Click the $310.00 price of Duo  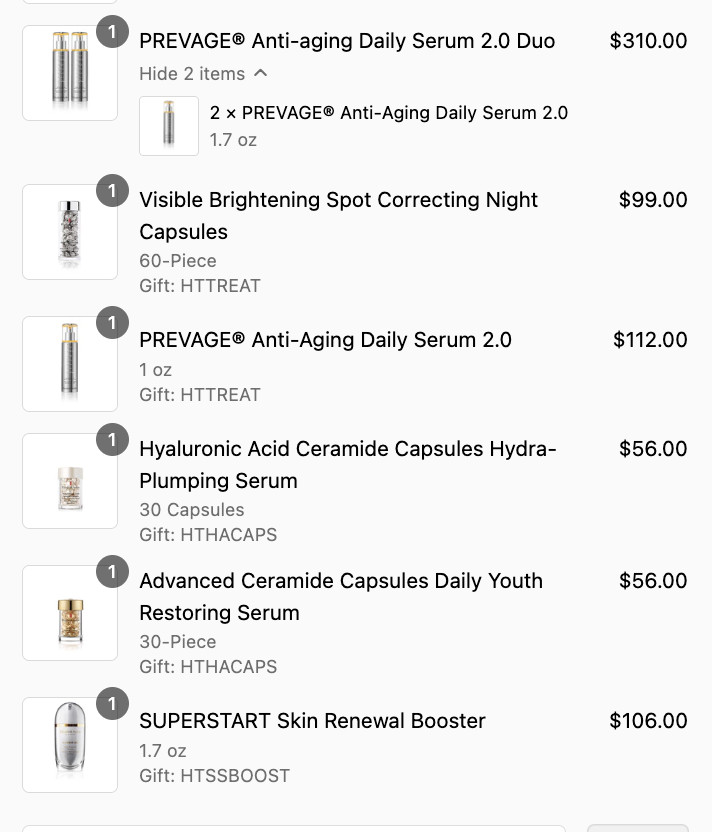pyautogui.click(x=648, y=41)
